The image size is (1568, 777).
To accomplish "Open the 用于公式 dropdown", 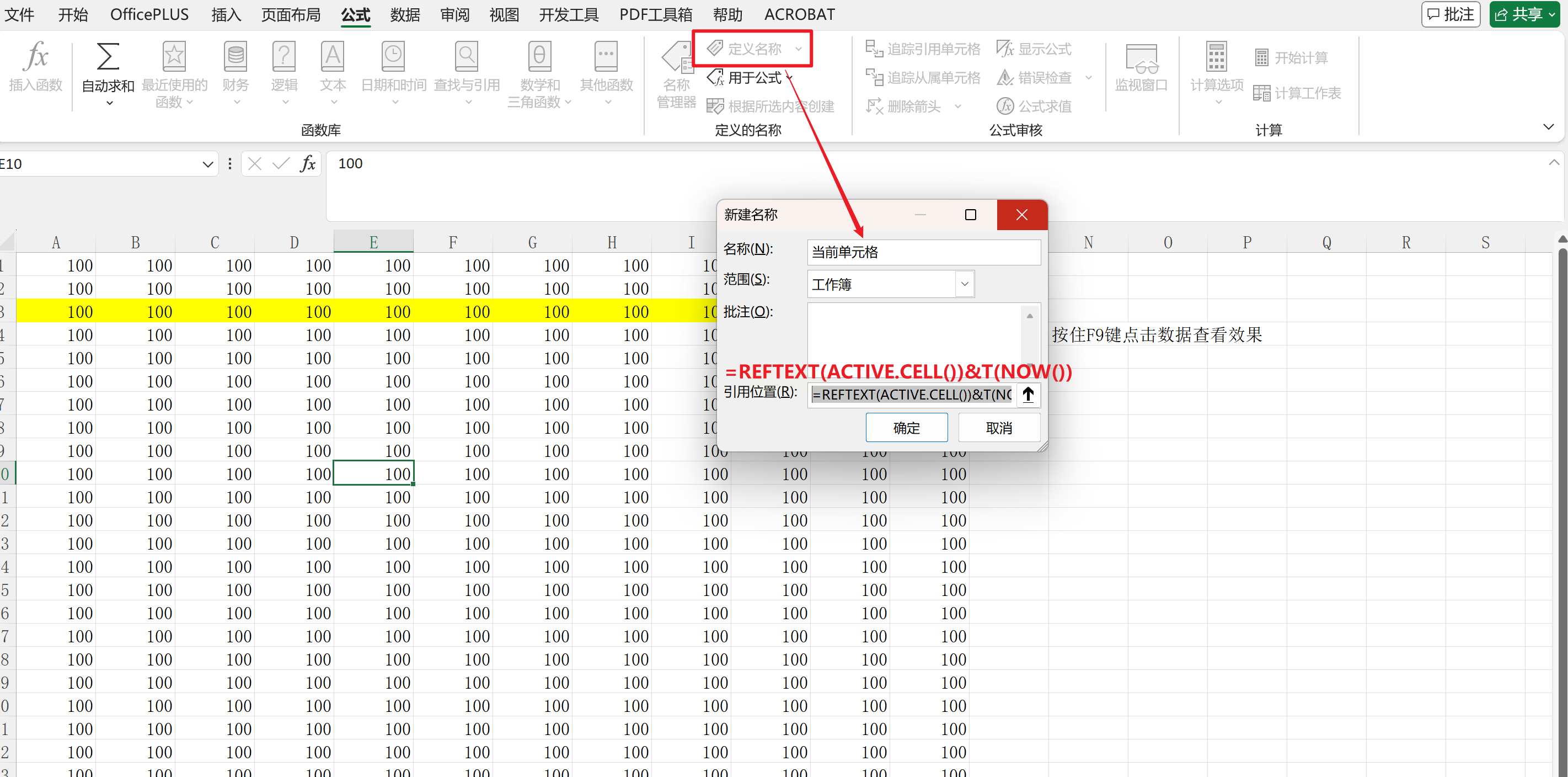I will pos(754,78).
